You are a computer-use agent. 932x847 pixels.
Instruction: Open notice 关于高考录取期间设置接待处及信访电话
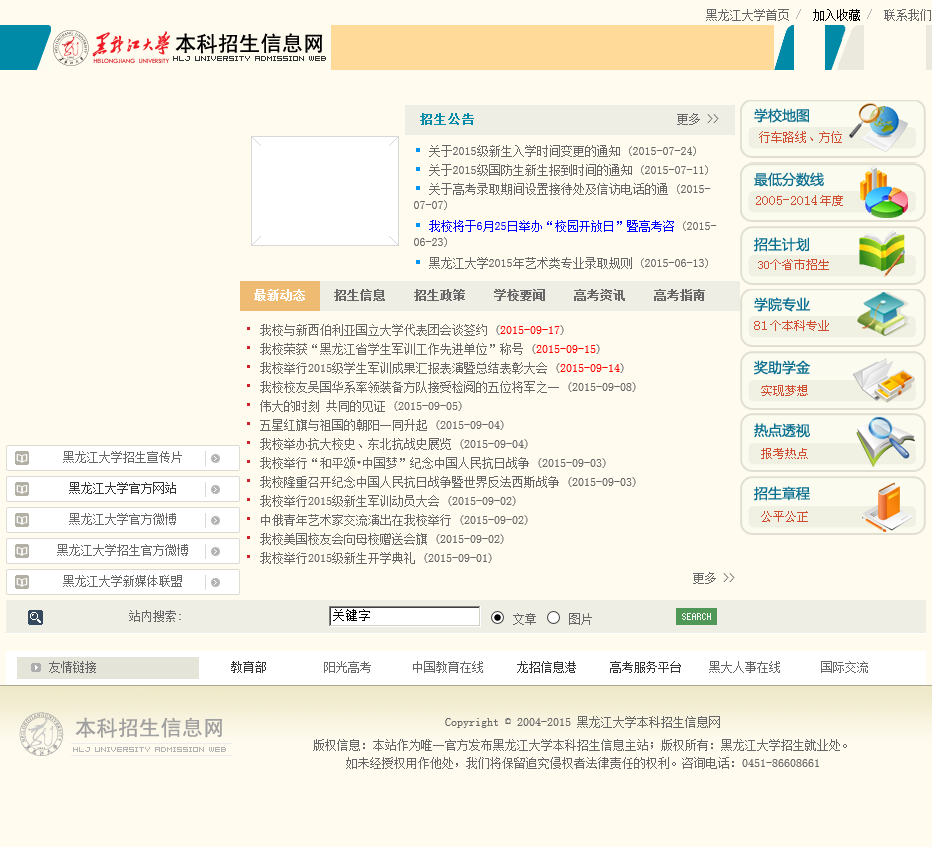pos(548,189)
